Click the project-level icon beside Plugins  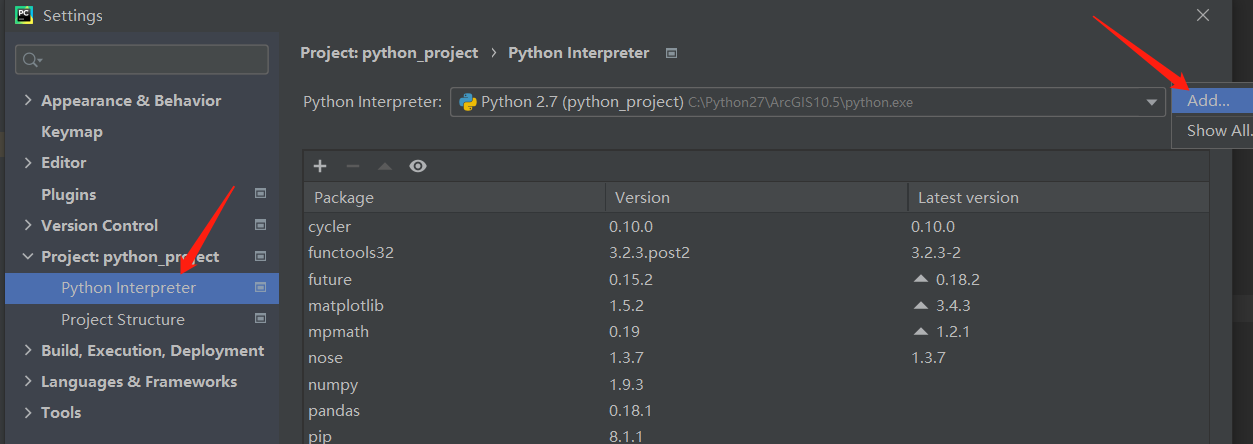(x=261, y=194)
